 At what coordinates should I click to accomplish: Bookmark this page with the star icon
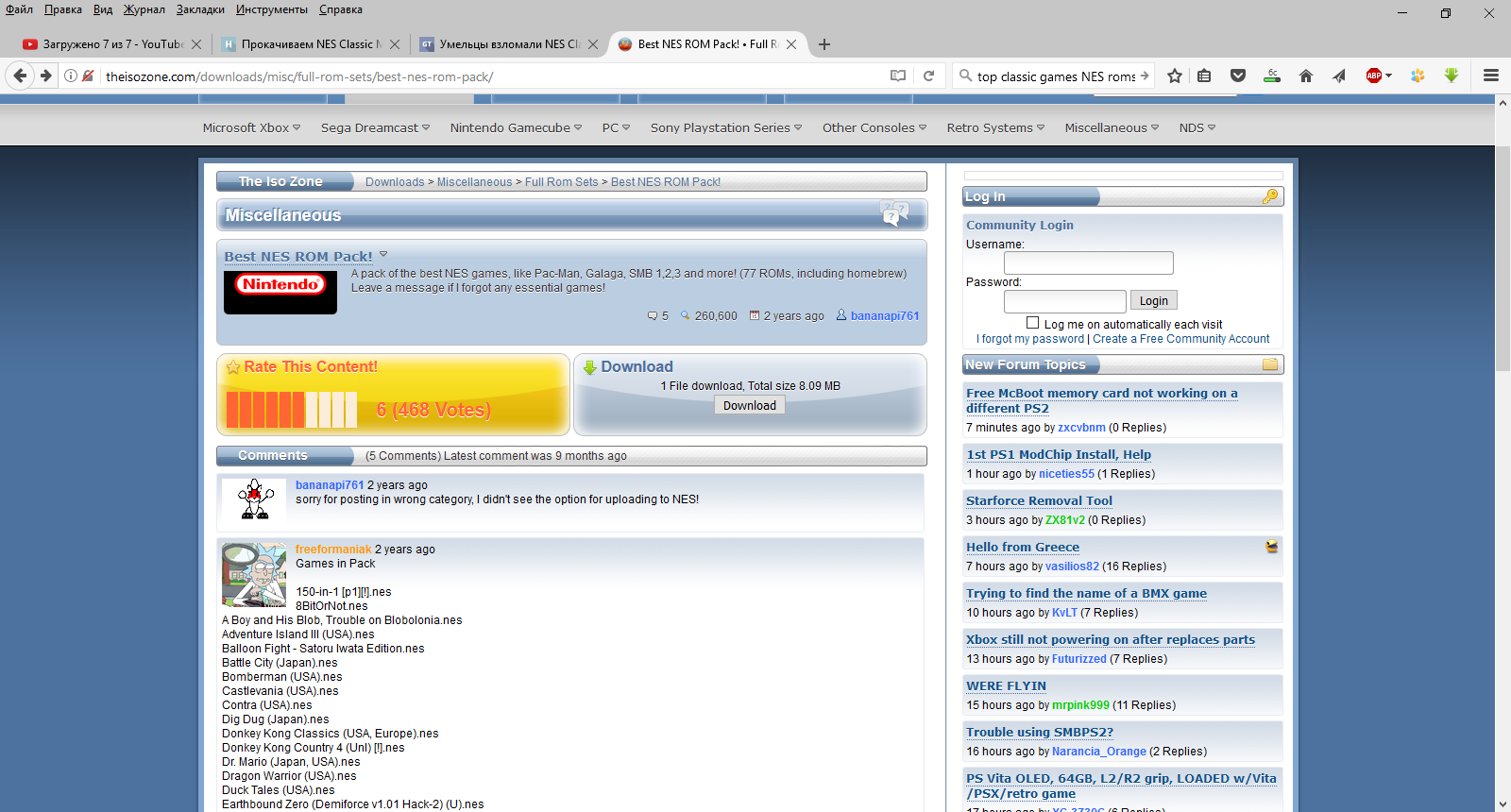[x=1174, y=76]
